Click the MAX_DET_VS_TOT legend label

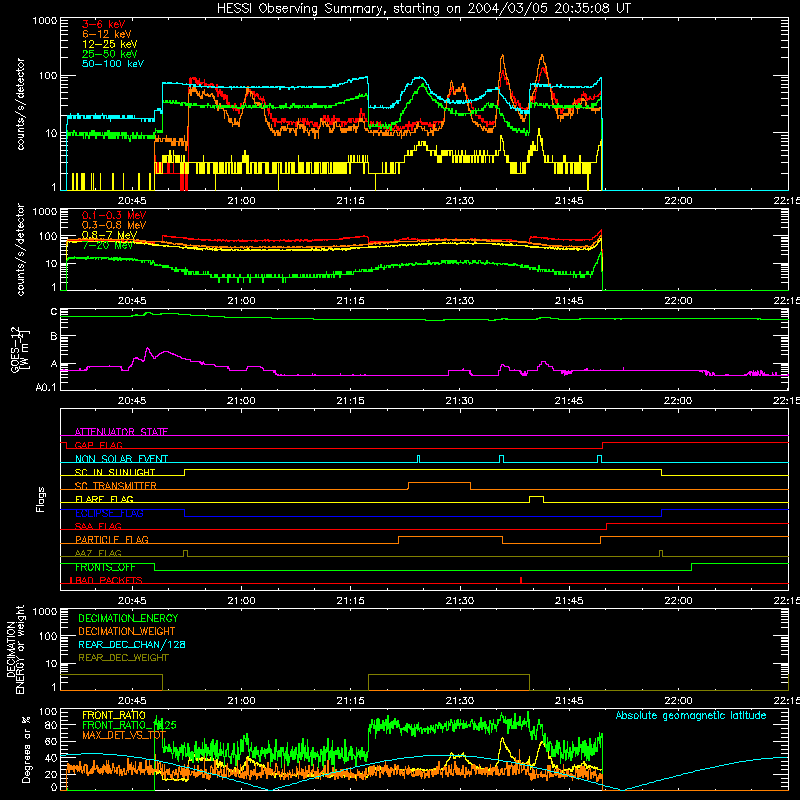[x=124, y=735]
